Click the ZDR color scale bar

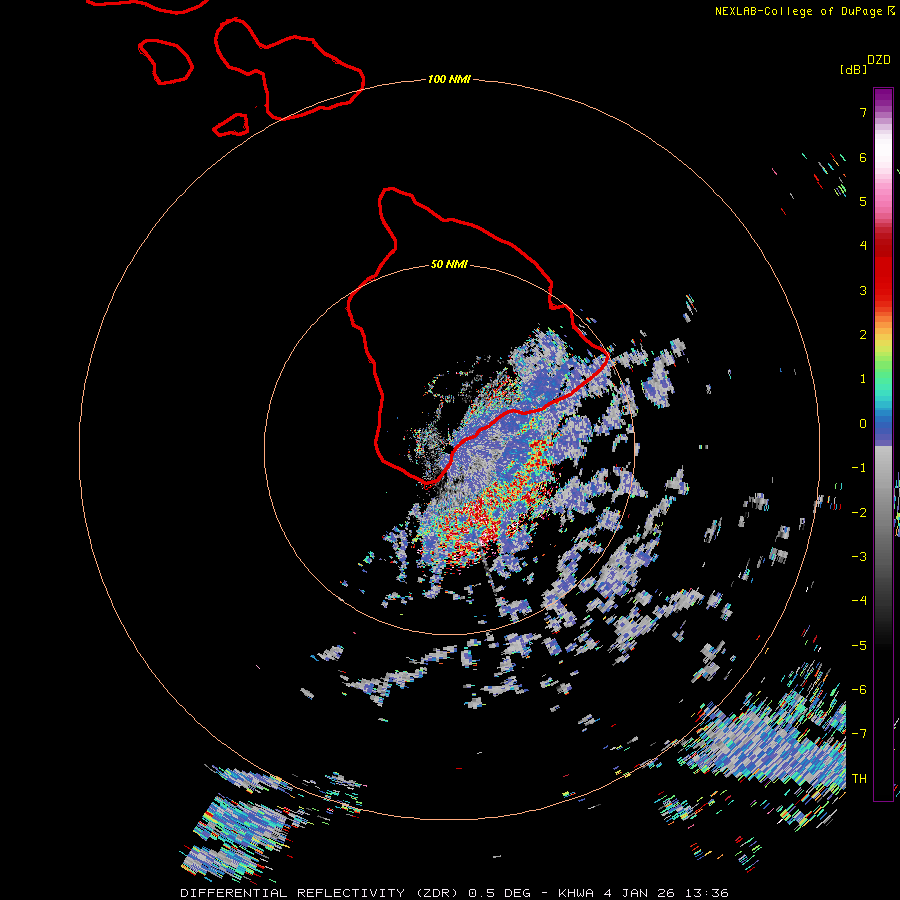pos(883,444)
